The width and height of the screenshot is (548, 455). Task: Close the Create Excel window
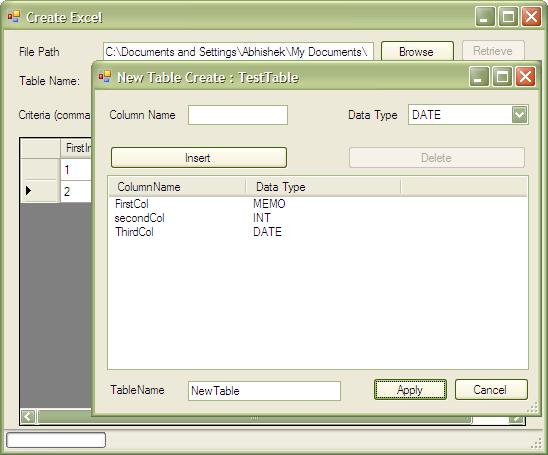point(531,16)
